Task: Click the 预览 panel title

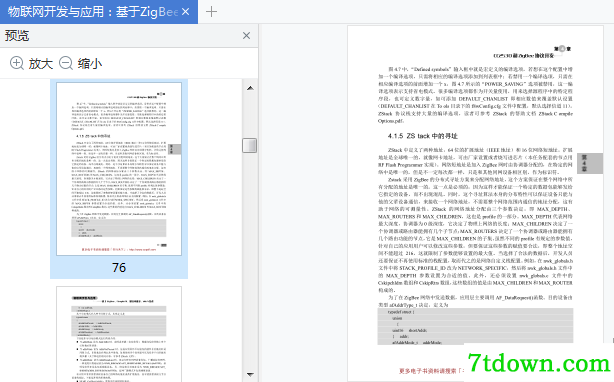Action: point(17,36)
